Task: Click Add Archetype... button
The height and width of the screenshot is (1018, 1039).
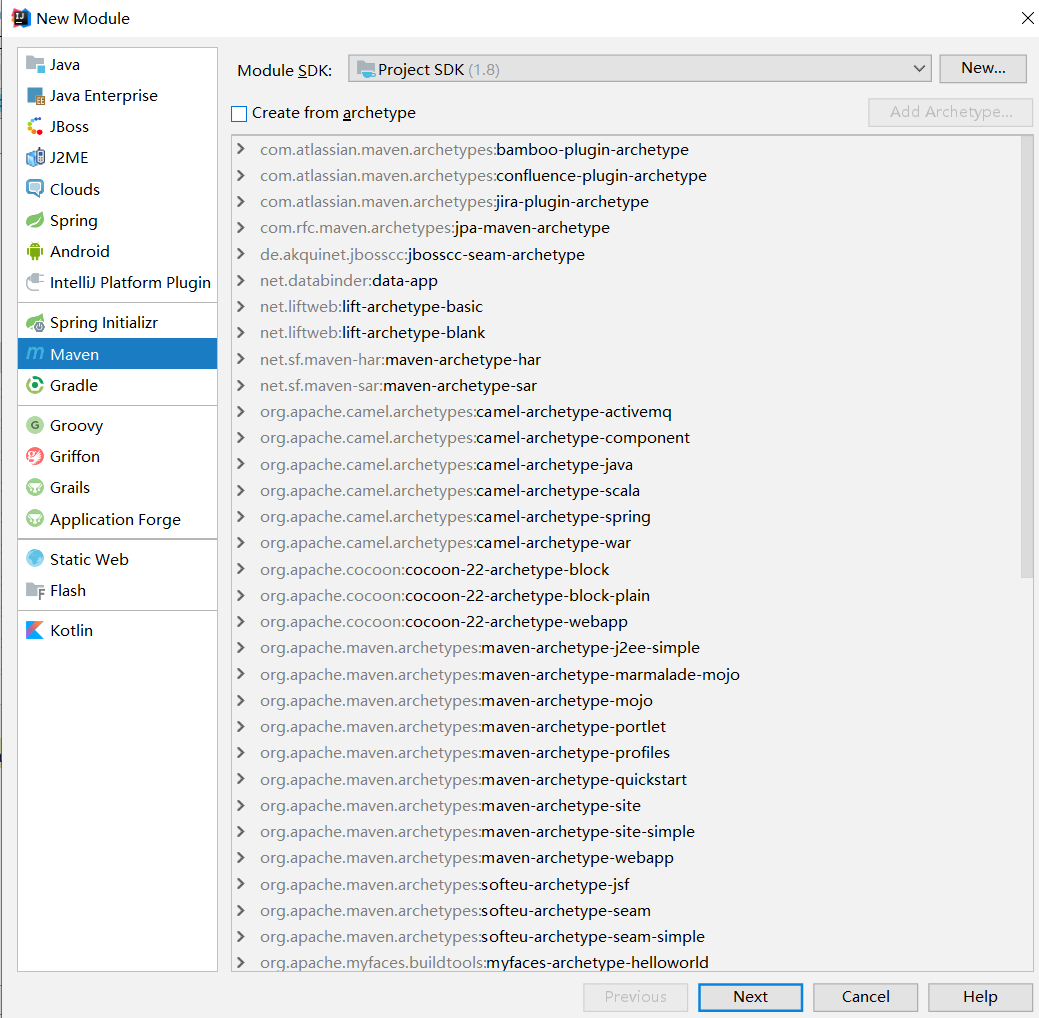Action: (951, 112)
